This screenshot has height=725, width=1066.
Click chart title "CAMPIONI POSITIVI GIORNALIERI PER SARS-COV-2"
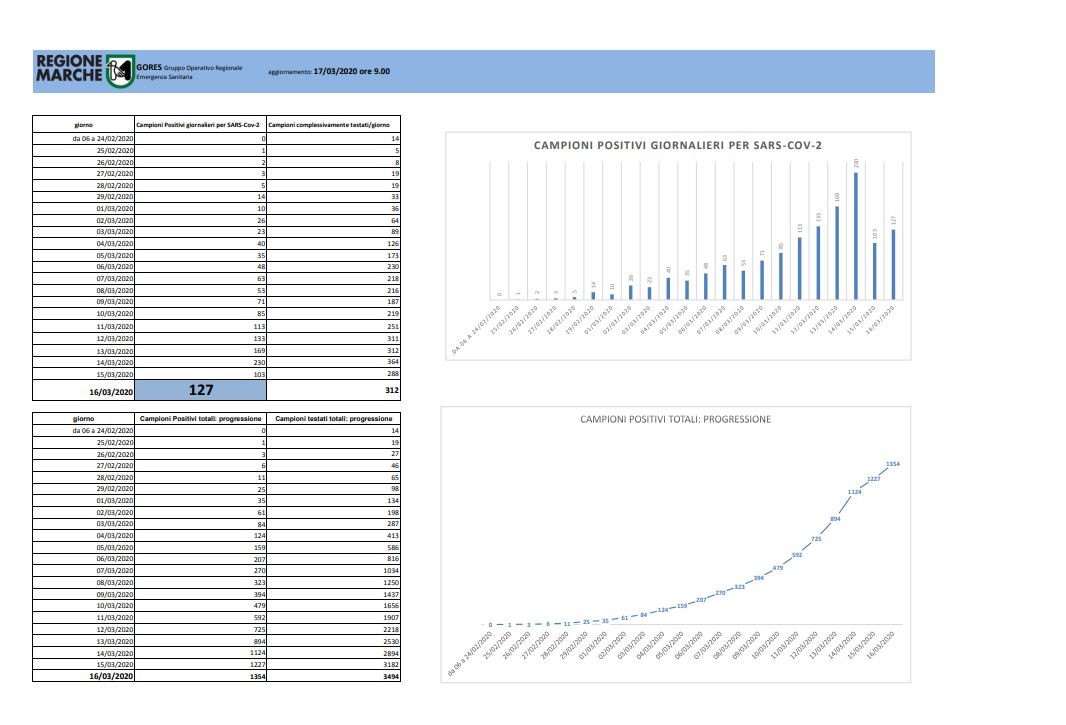(678, 146)
